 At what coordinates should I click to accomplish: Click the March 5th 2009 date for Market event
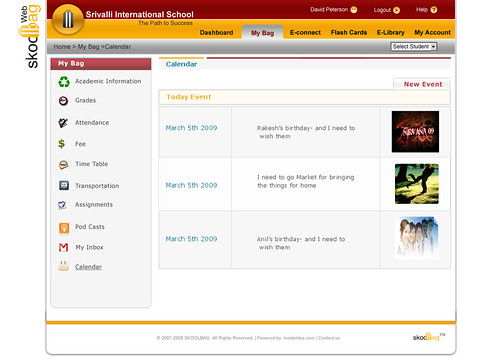pyautogui.click(x=191, y=185)
